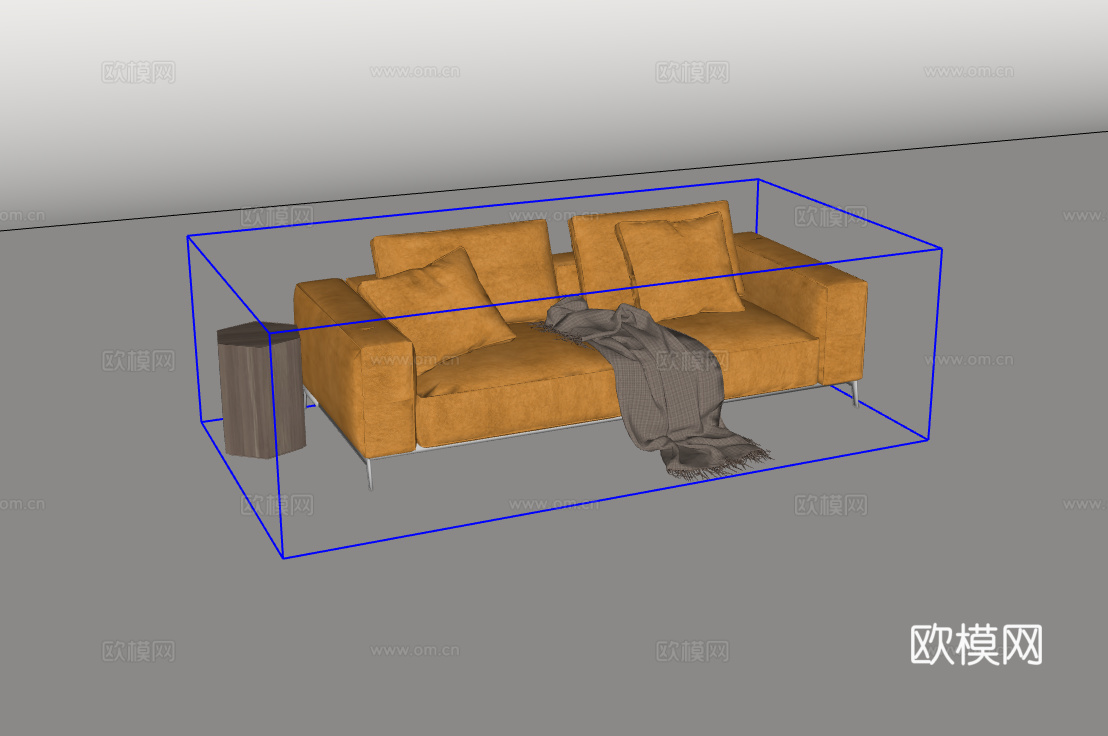Viewport: 1108px width, 736px height.
Task: Select the wooden hexagonal side table
Action: click(262, 391)
